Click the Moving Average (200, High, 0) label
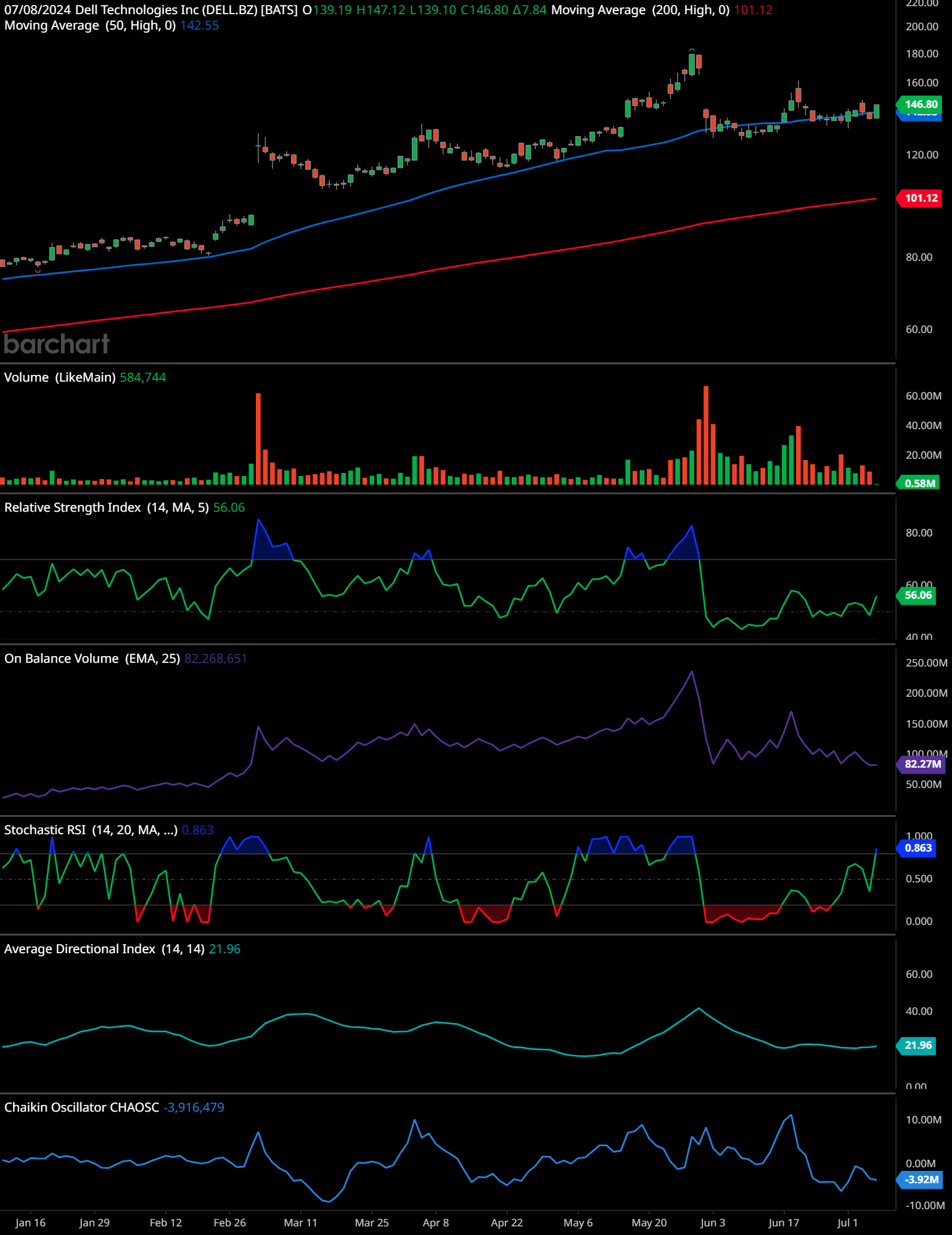 (x=640, y=10)
